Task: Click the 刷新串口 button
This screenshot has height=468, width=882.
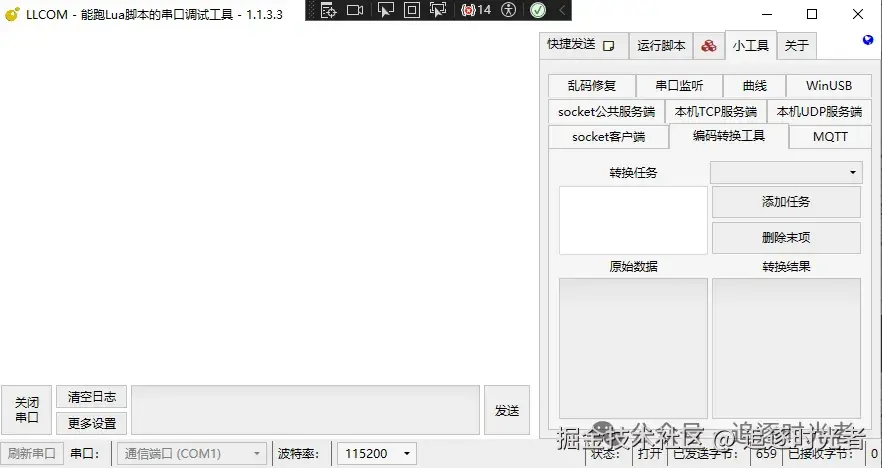Action: point(32,453)
